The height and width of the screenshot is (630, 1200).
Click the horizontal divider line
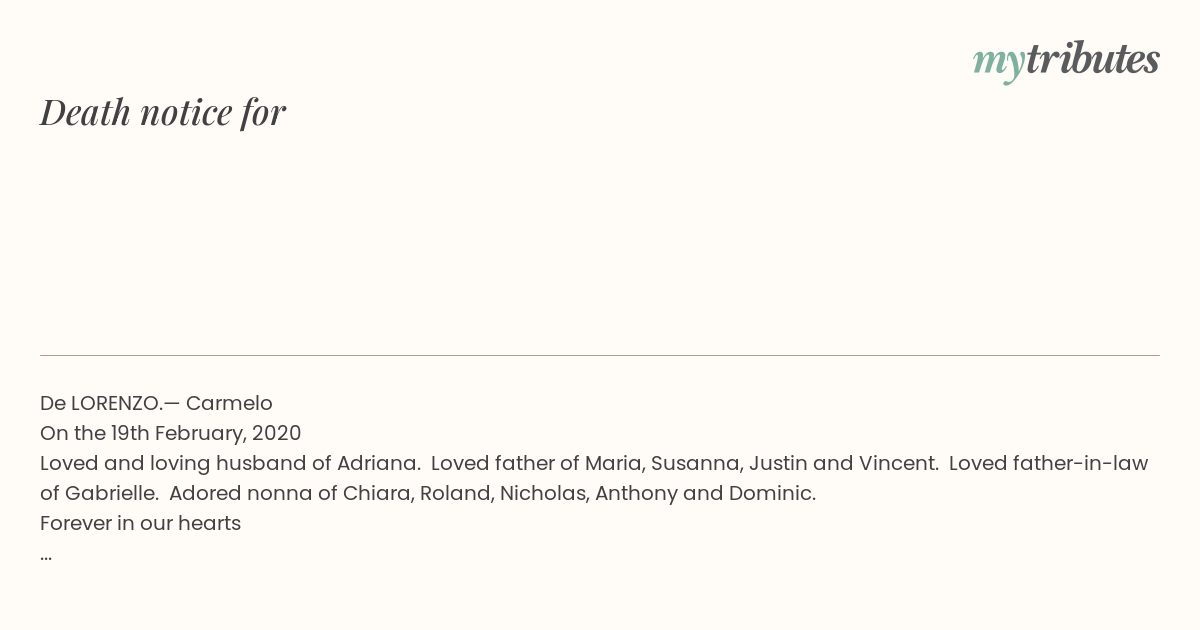tap(600, 356)
